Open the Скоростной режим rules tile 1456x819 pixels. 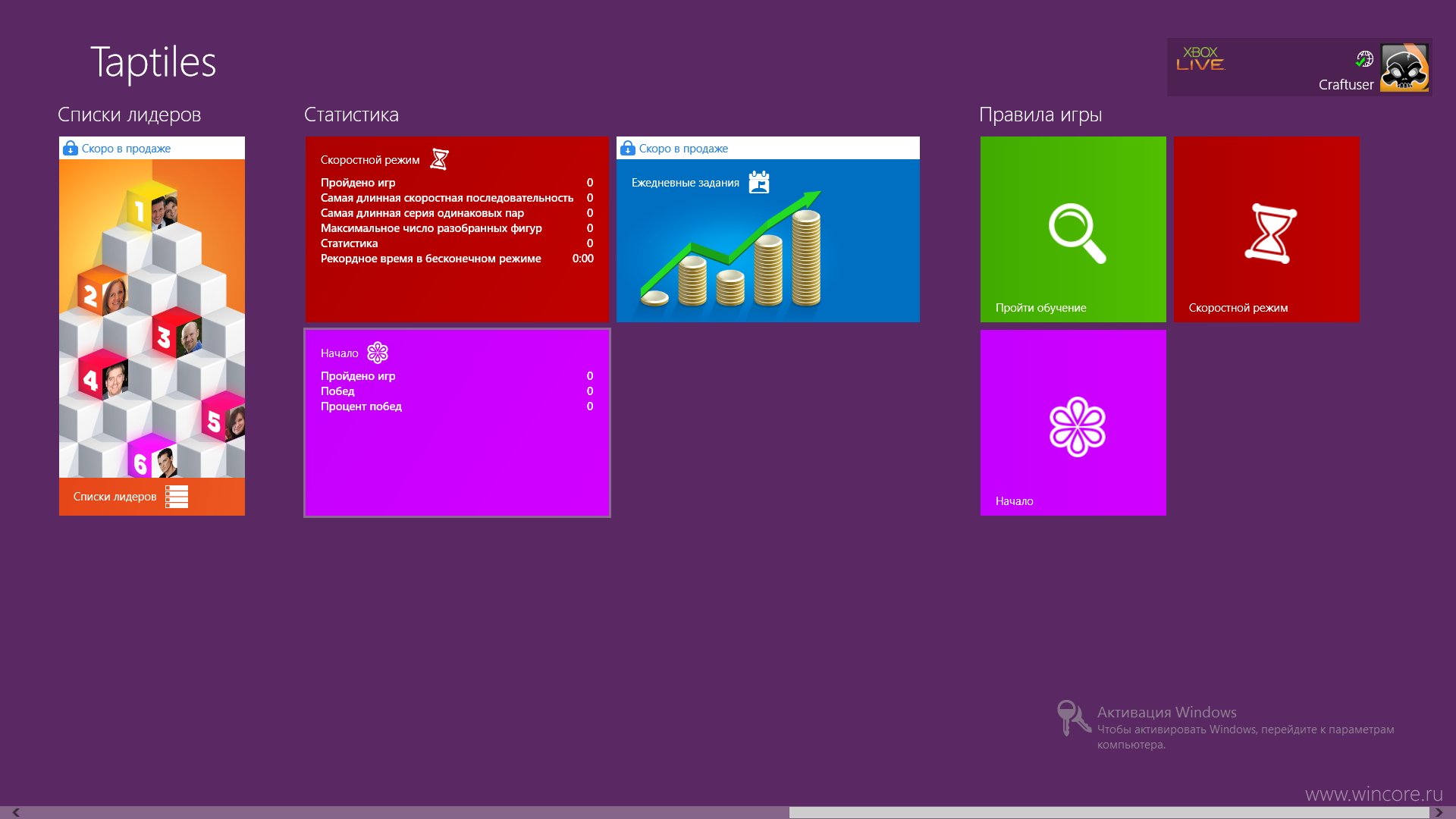click(1266, 229)
